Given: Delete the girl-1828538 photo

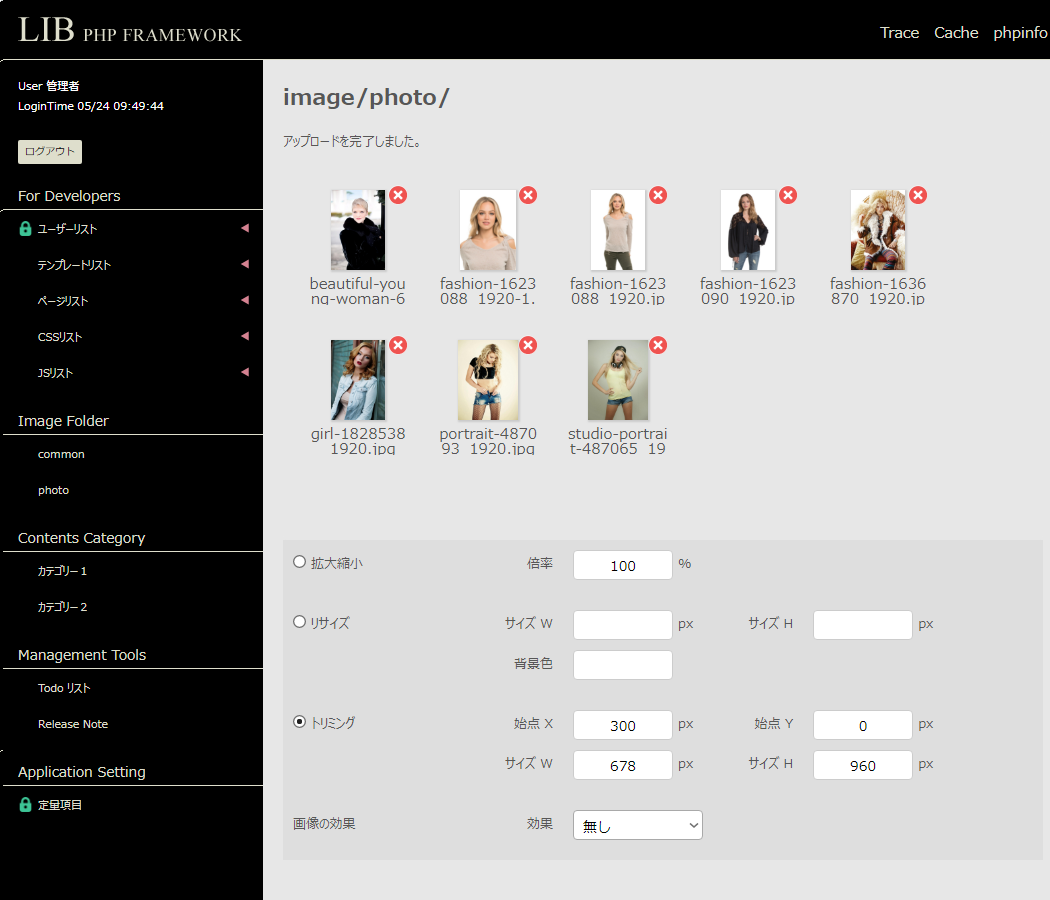Looking at the screenshot, I should [398, 345].
